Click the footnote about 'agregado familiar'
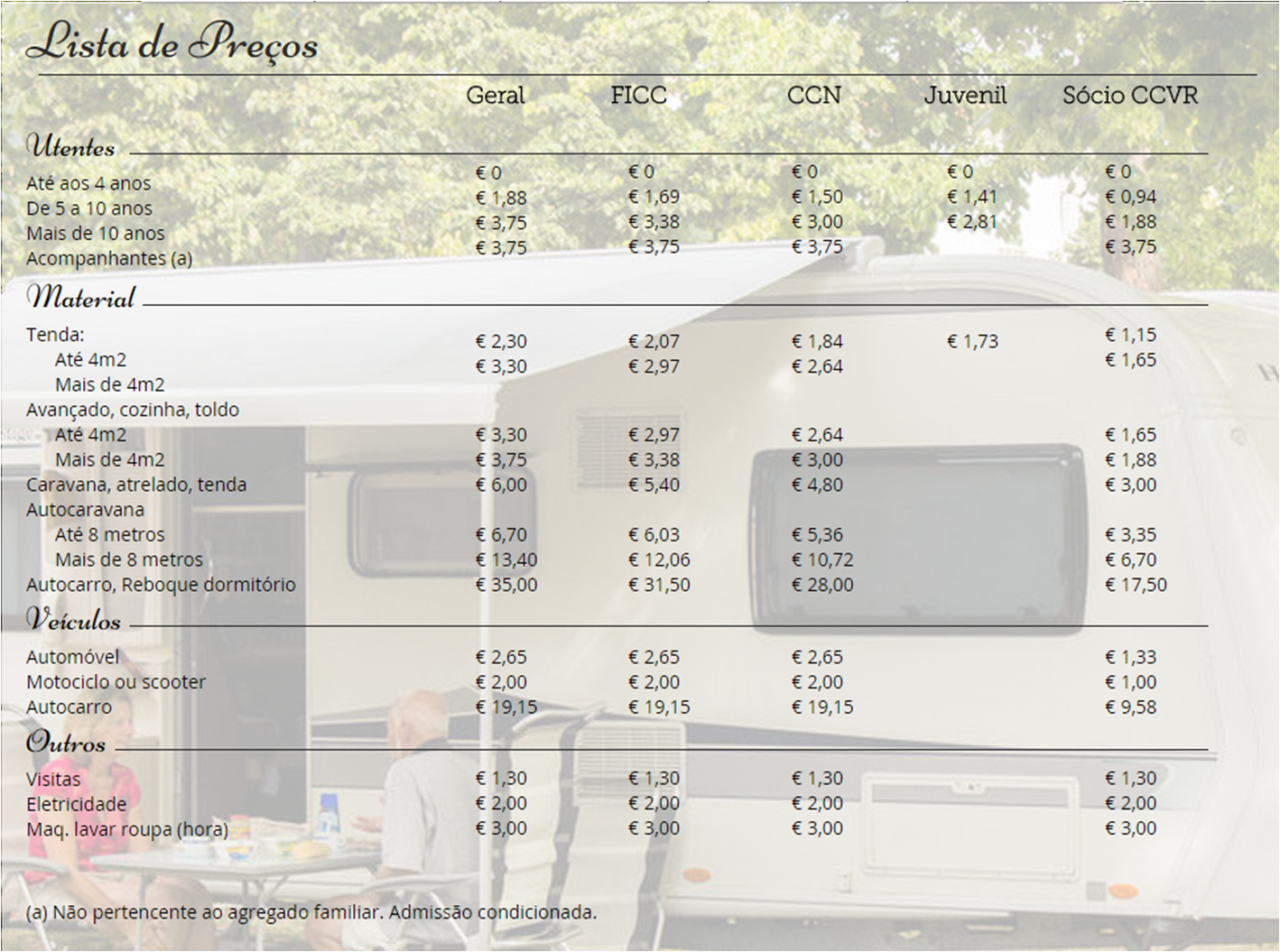This screenshot has height=952, width=1280. coord(311,912)
